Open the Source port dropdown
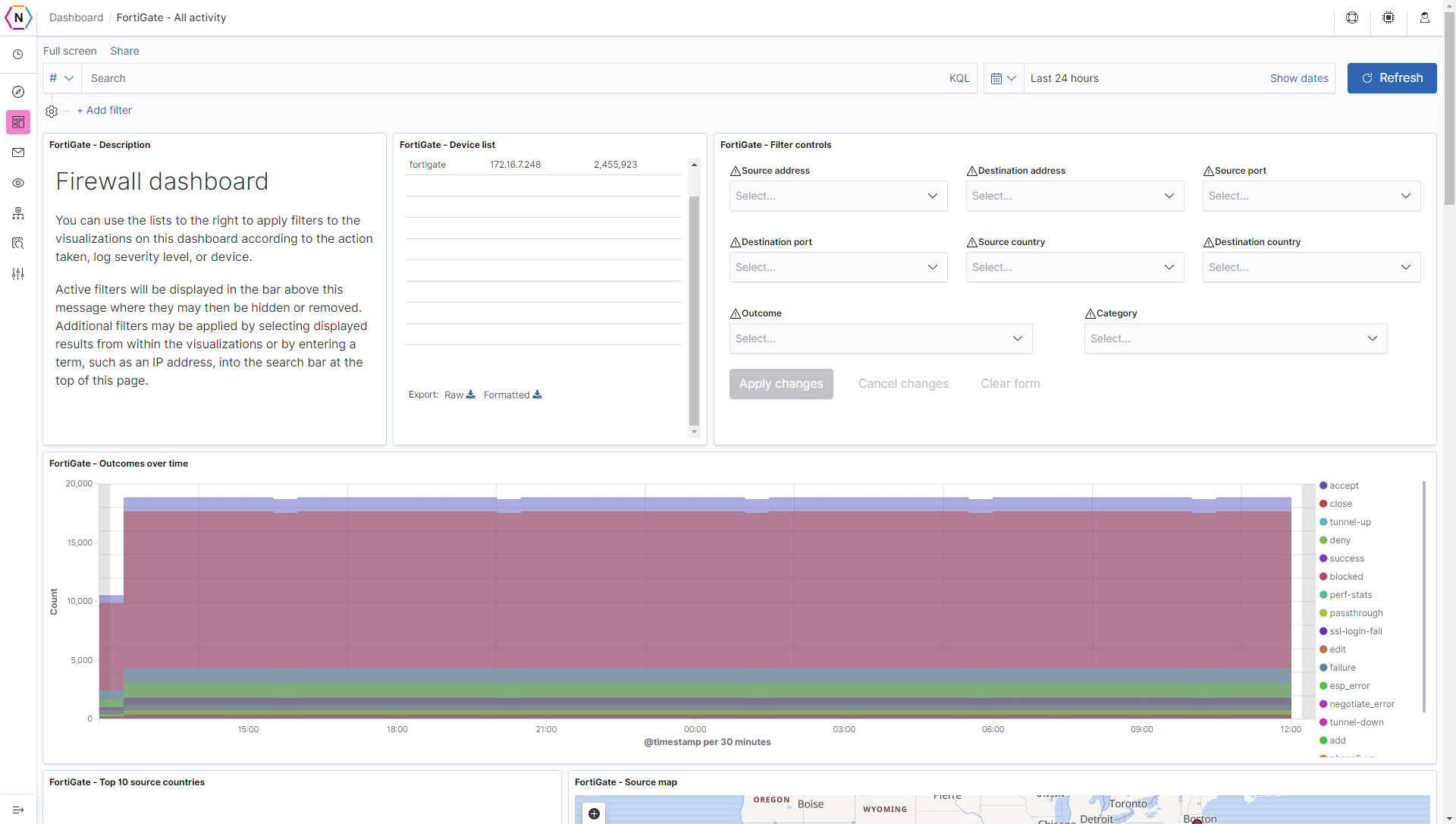The width and height of the screenshot is (1456, 824). [1311, 196]
